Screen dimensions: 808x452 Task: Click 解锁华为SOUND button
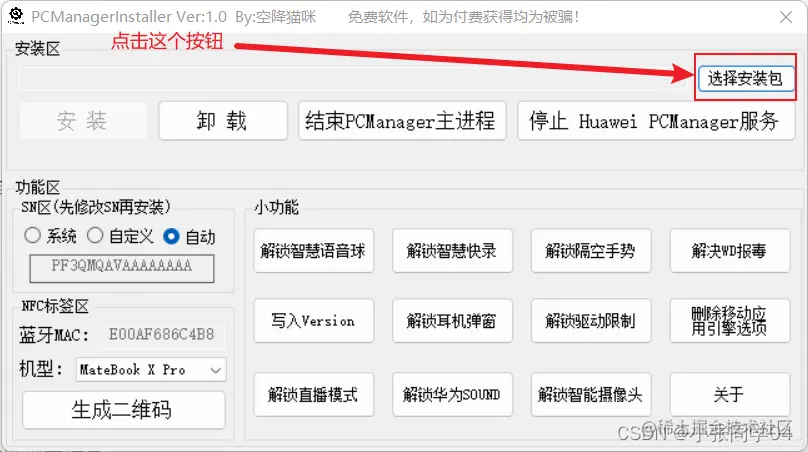coord(452,394)
